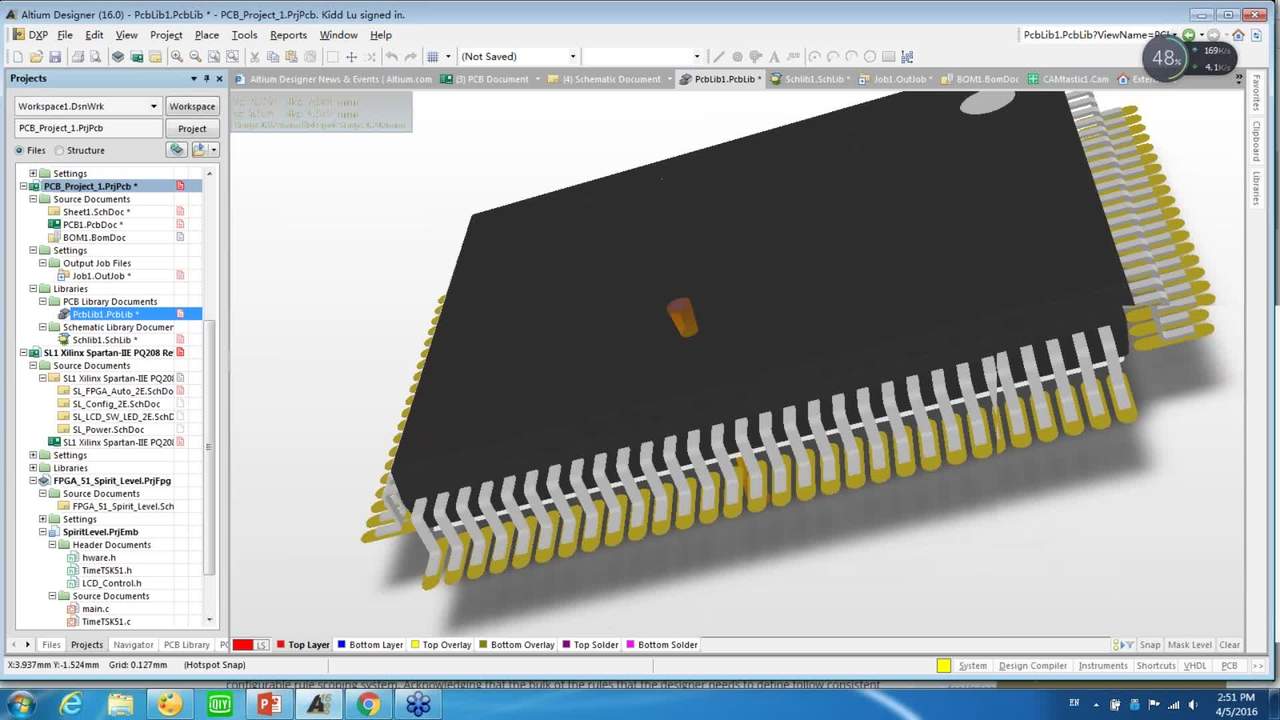This screenshot has width=1280, height=720.
Task: Click the Zoom In magnifier icon
Action: tap(177, 57)
